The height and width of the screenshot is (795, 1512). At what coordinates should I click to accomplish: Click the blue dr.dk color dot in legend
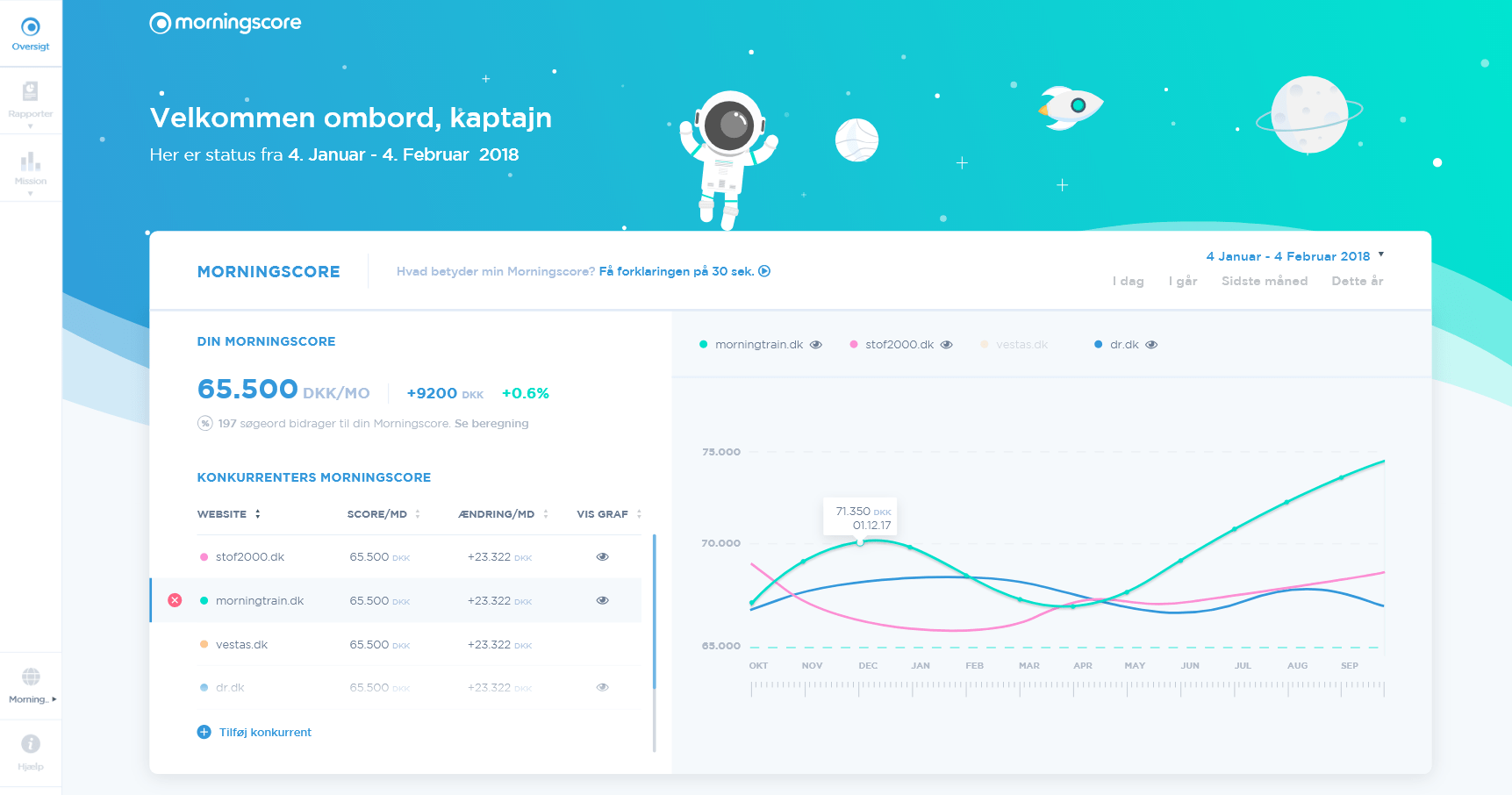point(1098,345)
